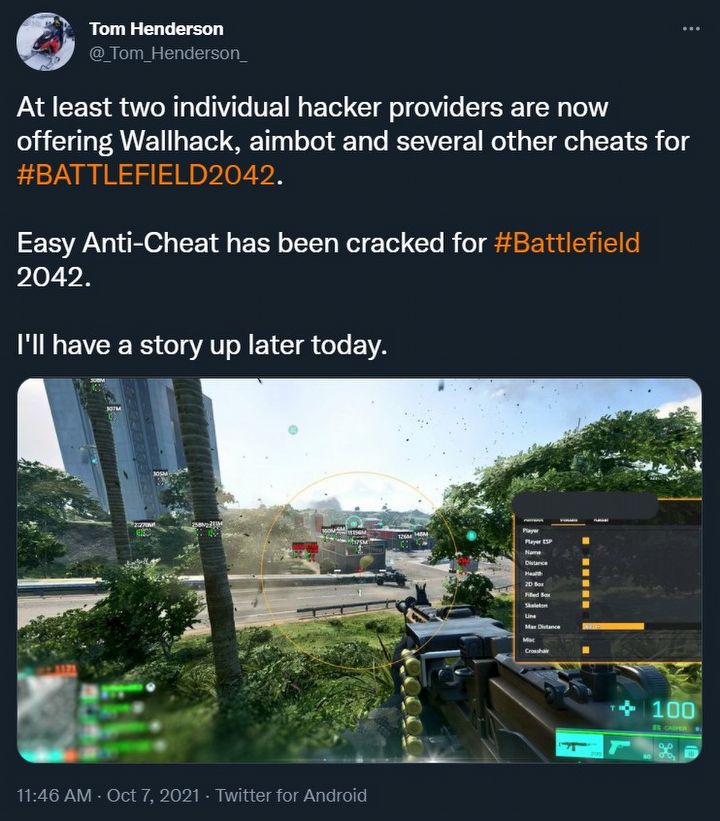
Task: Toggle the Skeleton checkbox off
Action: (585, 604)
